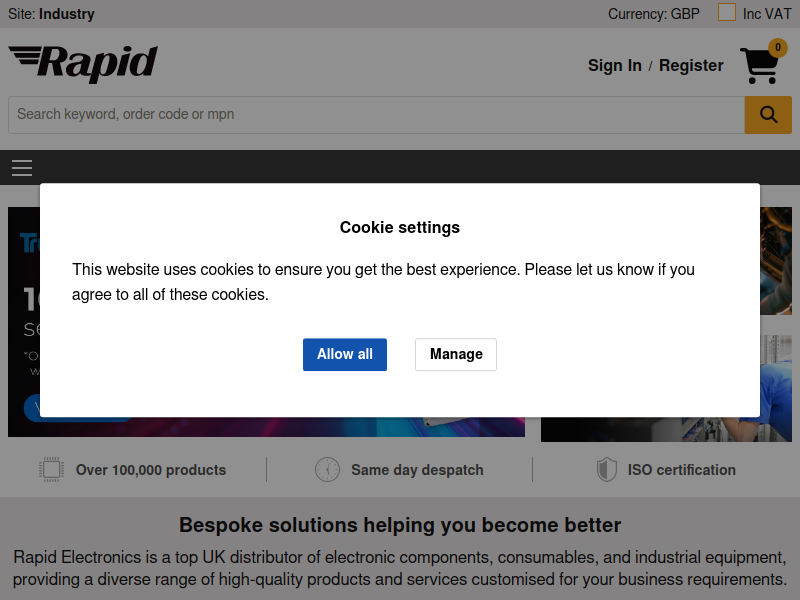Click Manage in cookie settings
800x600 pixels.
tap(456, 354)
